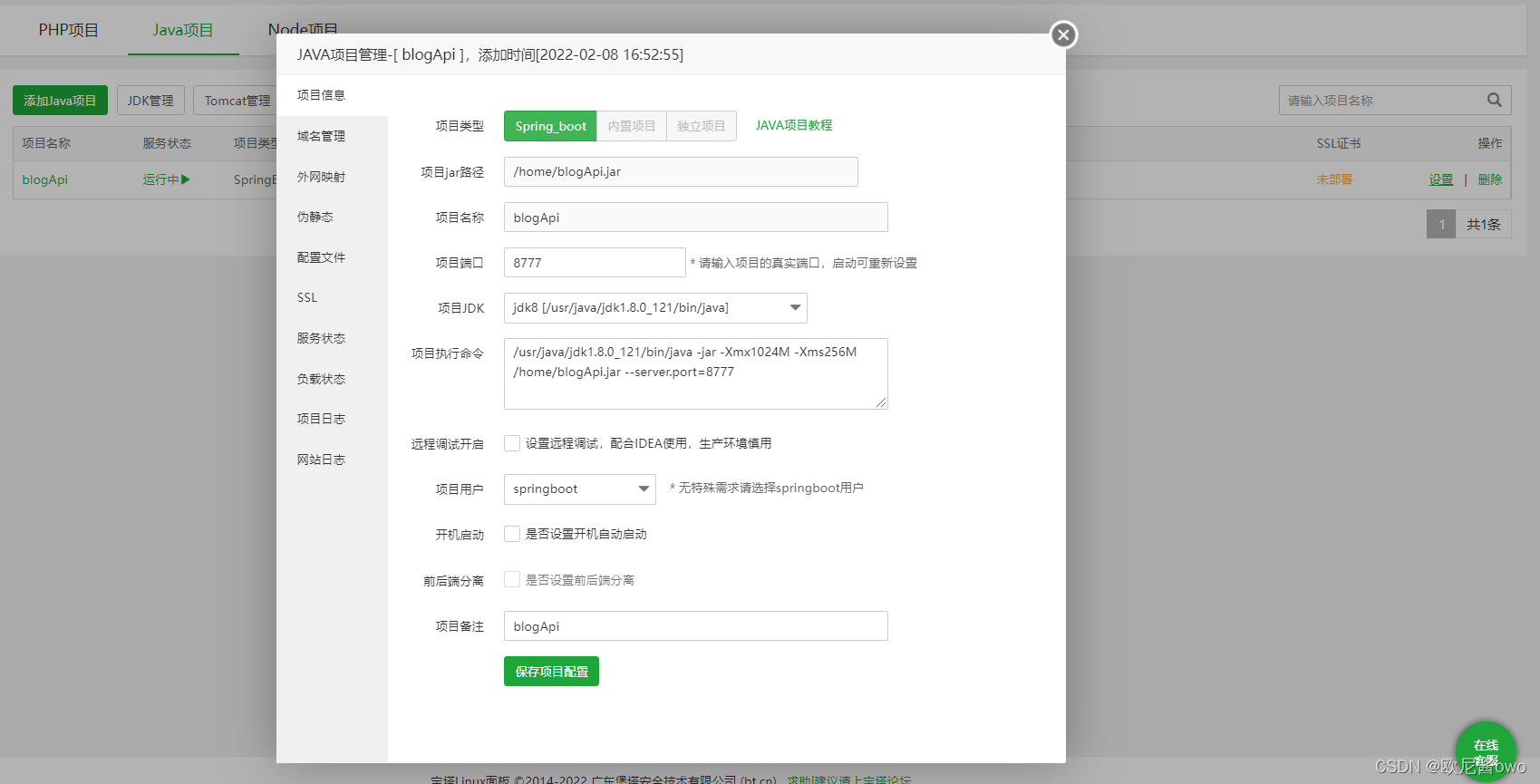Image resolution: width=1540 pixels, height=784 pixels.
Task: Close the JAVA project management dialog
Action: [1063, 34]
